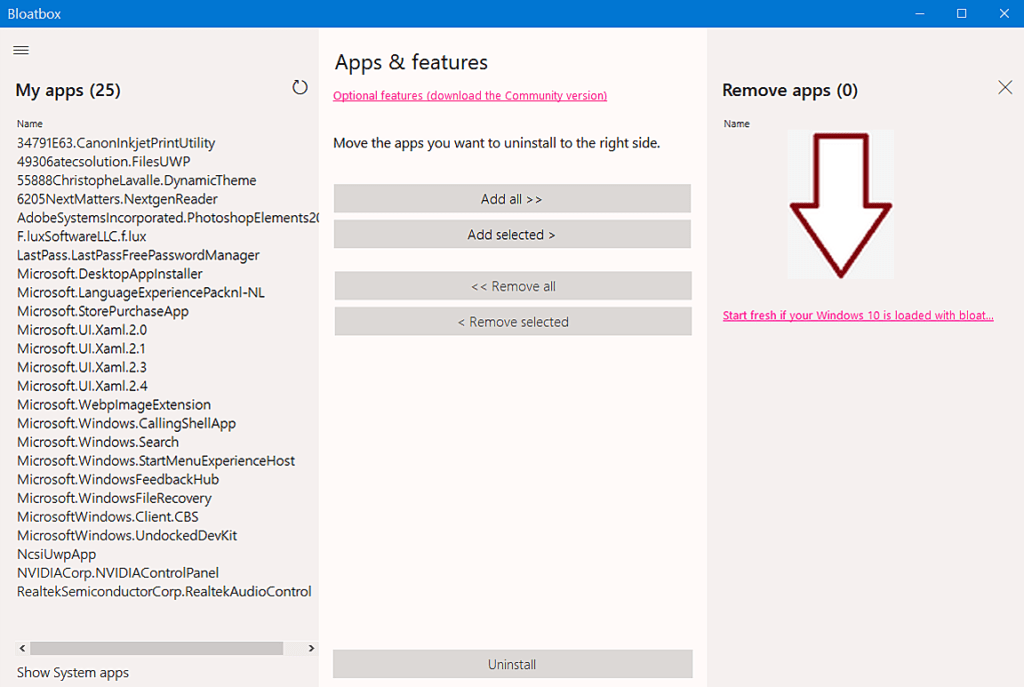Screen dimensions: 1024x687
Task: Select NVIDIACorp.NVIDIAControlPanel
Action: (x=118, y=573)
